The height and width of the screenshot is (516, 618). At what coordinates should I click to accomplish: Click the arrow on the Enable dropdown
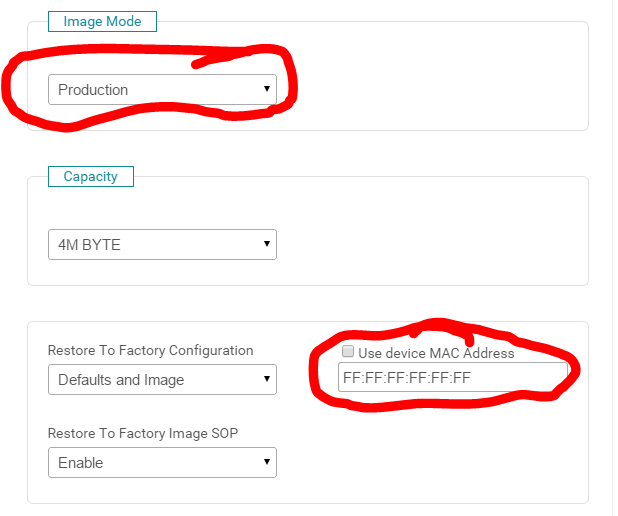pyautogui.click(x=267, y=462)
